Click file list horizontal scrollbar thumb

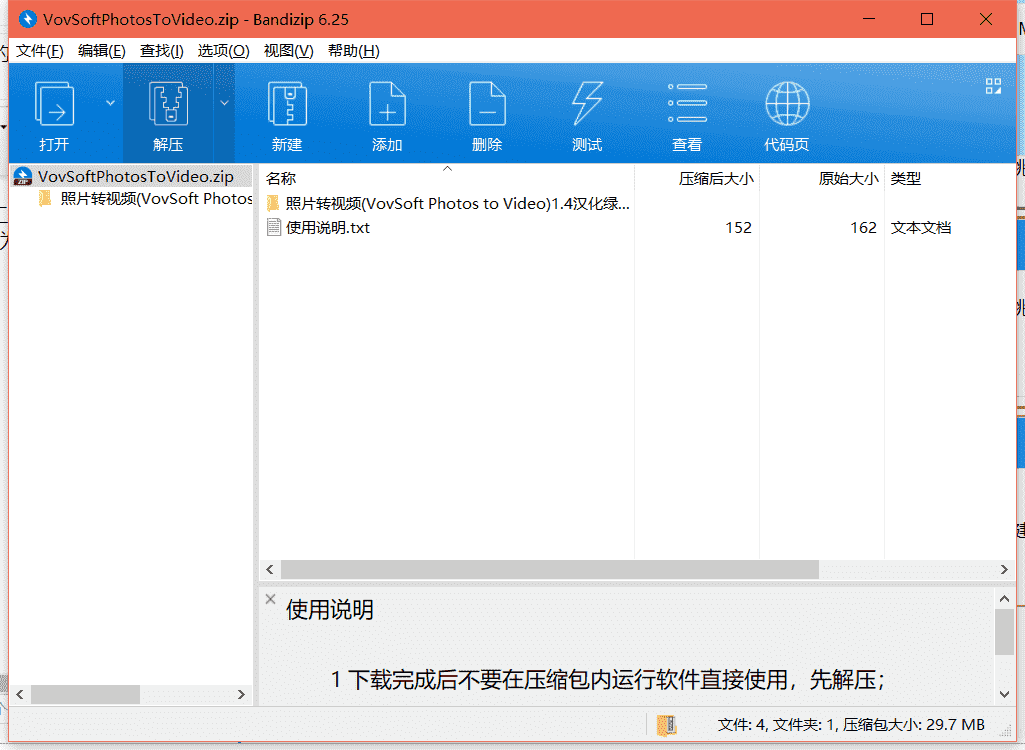tap(550, 570)
